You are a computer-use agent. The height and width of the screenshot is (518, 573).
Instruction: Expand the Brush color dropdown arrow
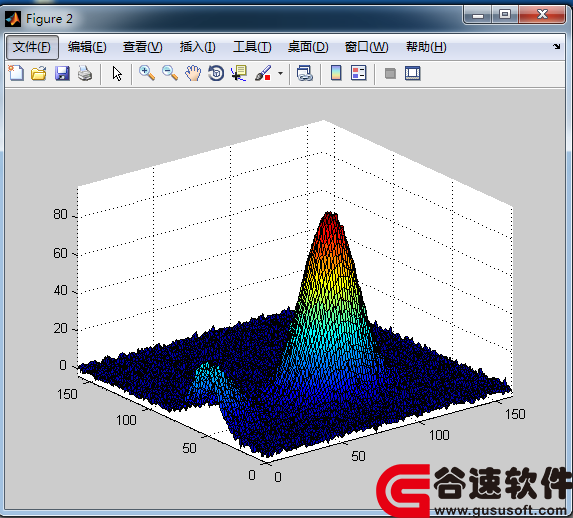[x=280, y=73]
